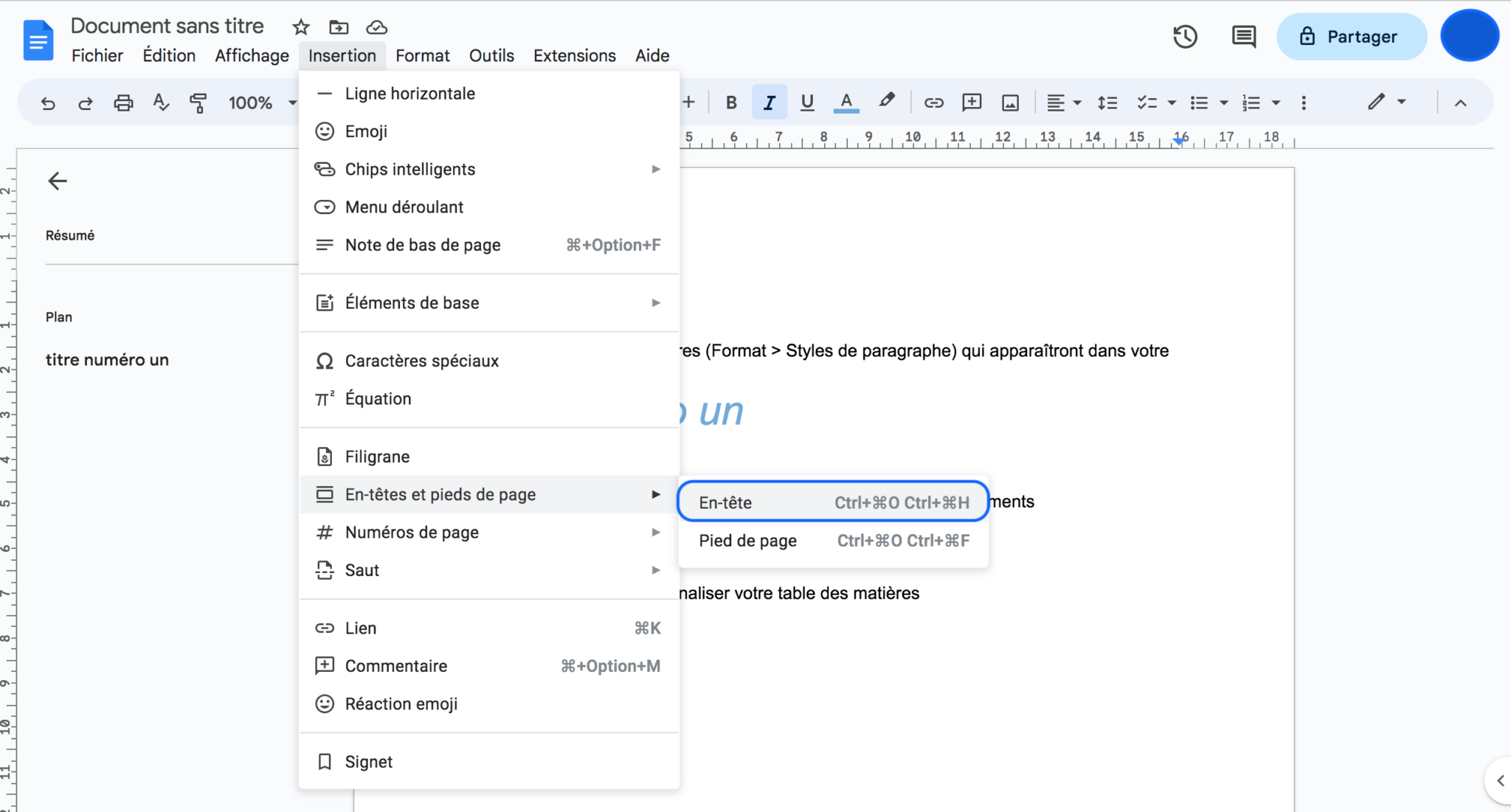Collapse the outline panel with the back arrow
Image resolution: width=1511 pixels, height=812 pixels.
click(57, 180)
